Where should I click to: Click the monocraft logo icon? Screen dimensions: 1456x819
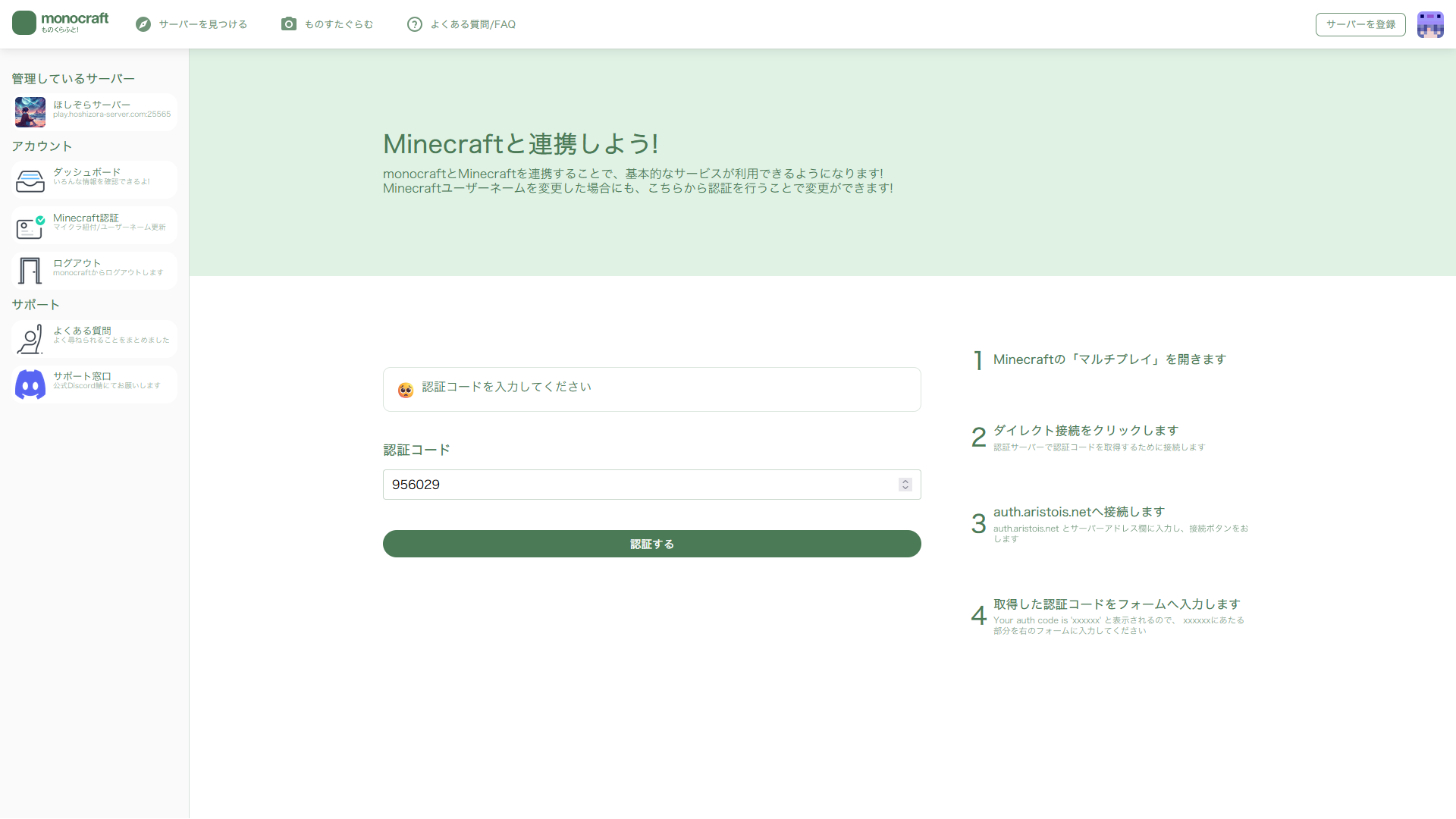24,23
